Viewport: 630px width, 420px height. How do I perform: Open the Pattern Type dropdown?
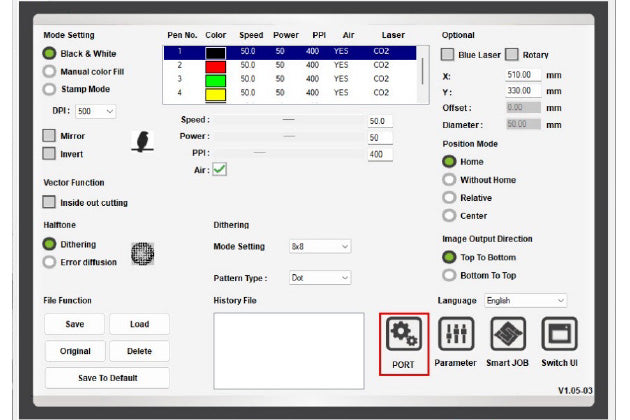[320, 278]
